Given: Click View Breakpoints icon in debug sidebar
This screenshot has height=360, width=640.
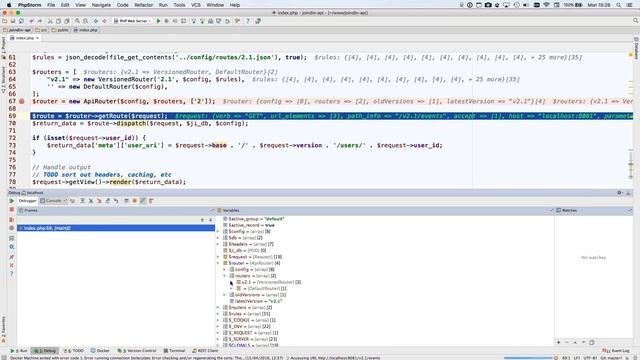Looking at the screenshot, I should click(11, 220).
